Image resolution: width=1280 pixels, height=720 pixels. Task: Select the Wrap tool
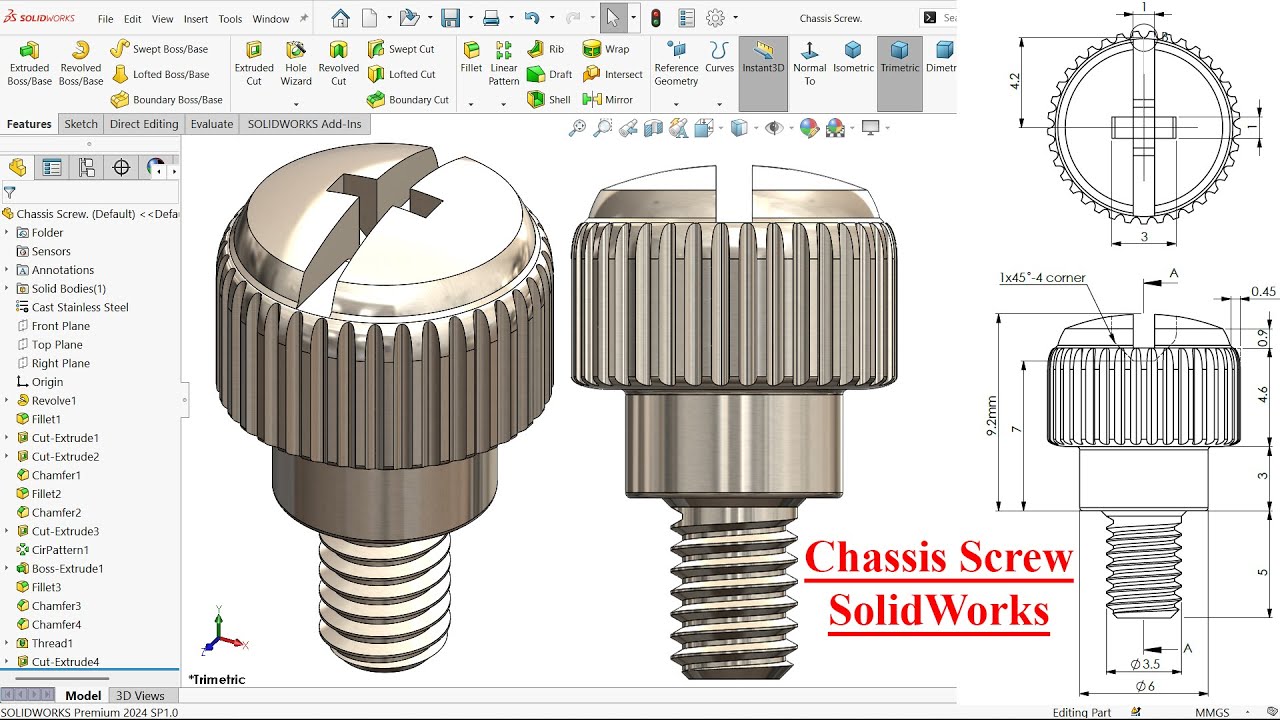[606, 49]
